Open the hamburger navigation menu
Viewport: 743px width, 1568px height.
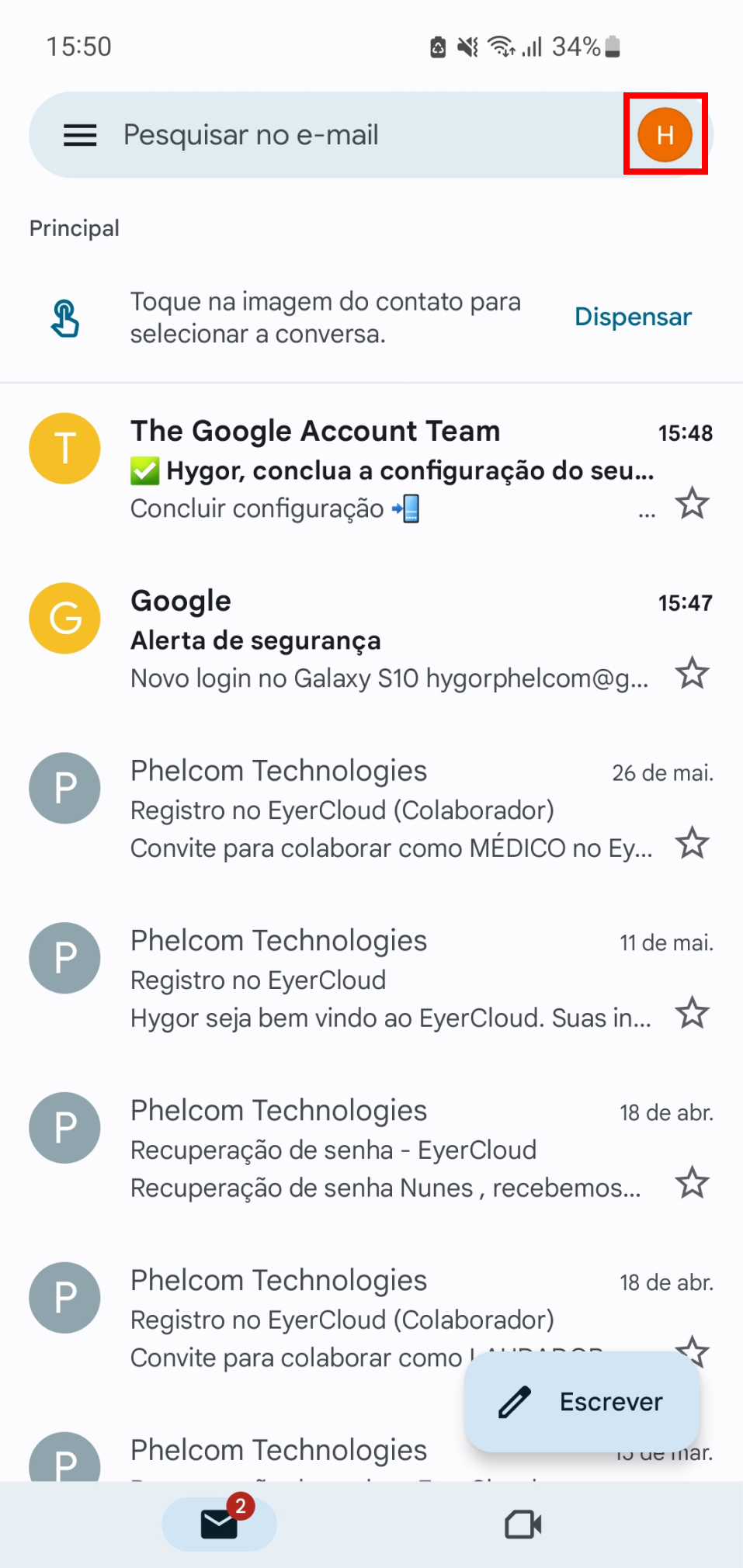point(80,135)
